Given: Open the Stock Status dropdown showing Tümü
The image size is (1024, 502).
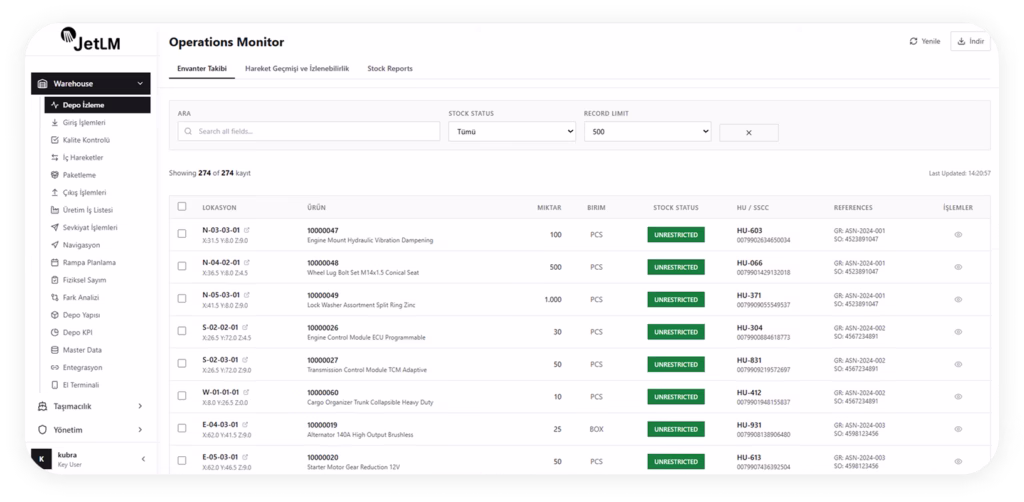Looking at the screenshot, I should pyautogui.click(x=511, y=132).
